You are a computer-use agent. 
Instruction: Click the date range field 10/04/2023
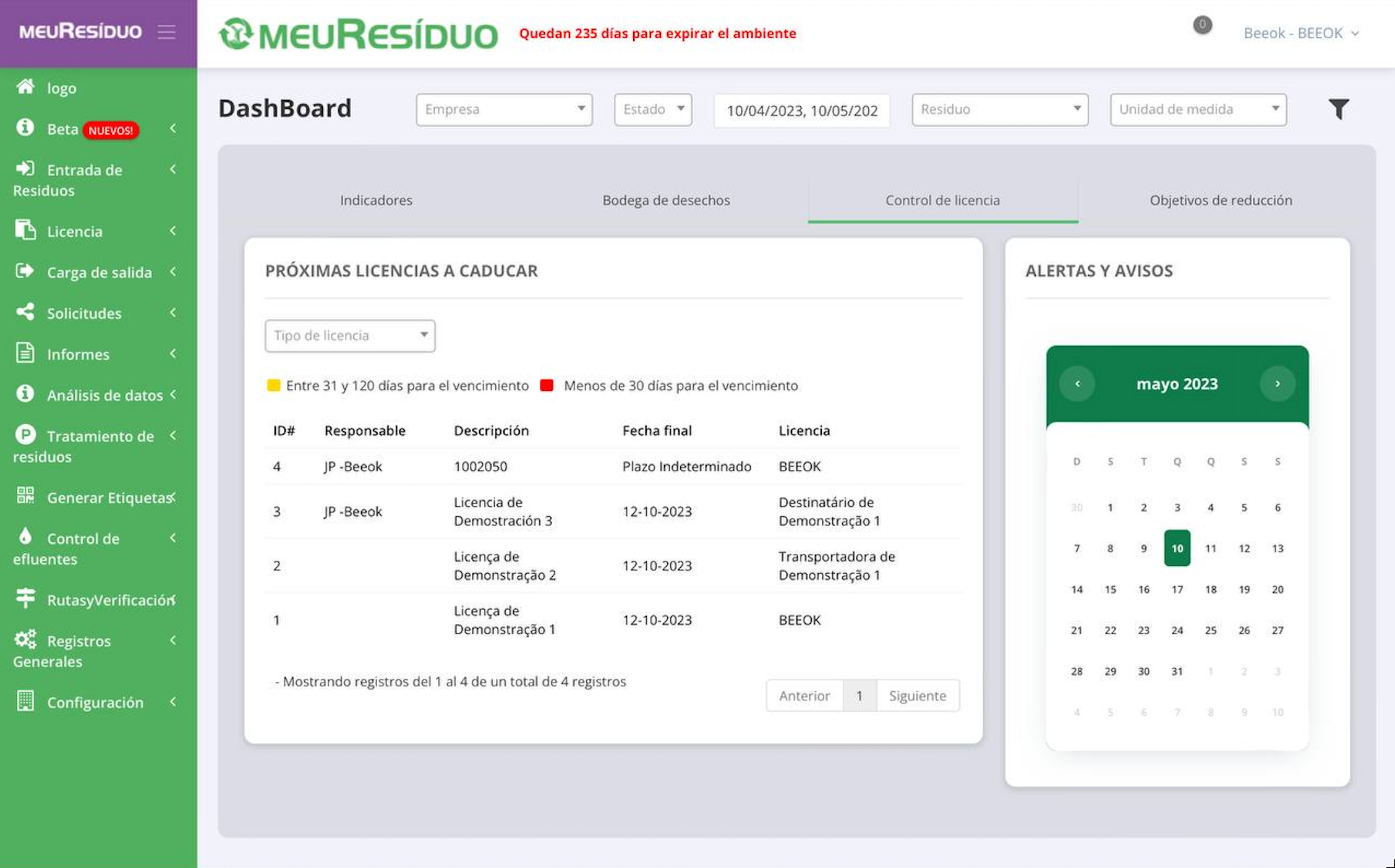click(x=802, y=111)
